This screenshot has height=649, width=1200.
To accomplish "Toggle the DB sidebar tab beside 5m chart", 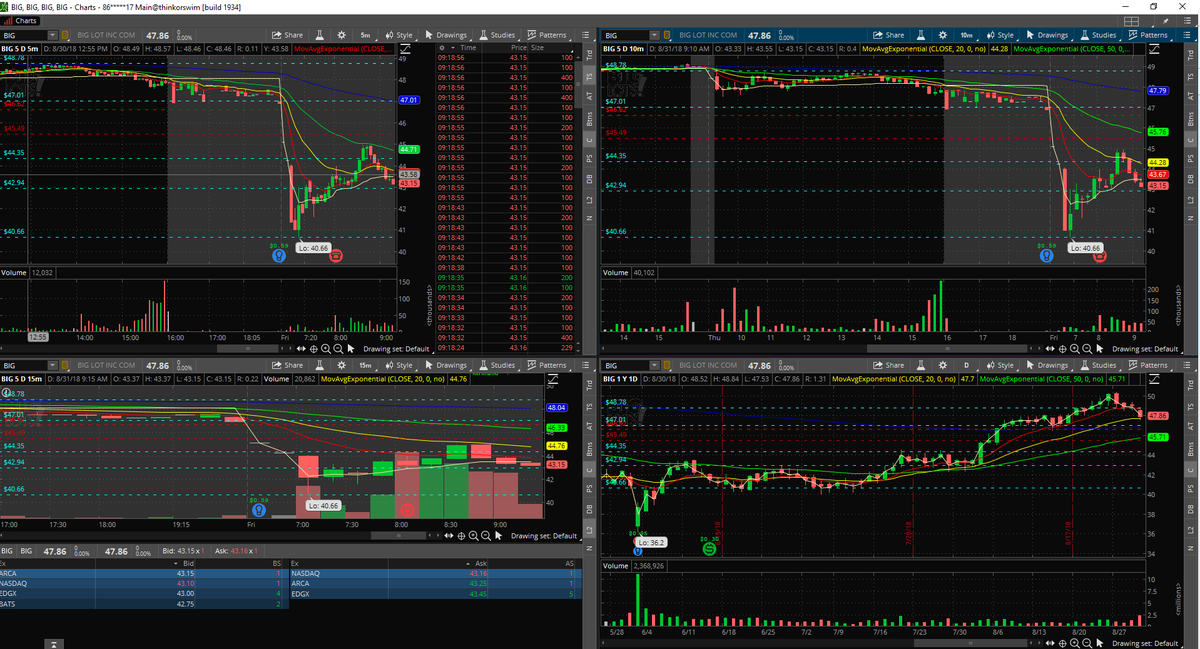I will click(x=590, y=180).
